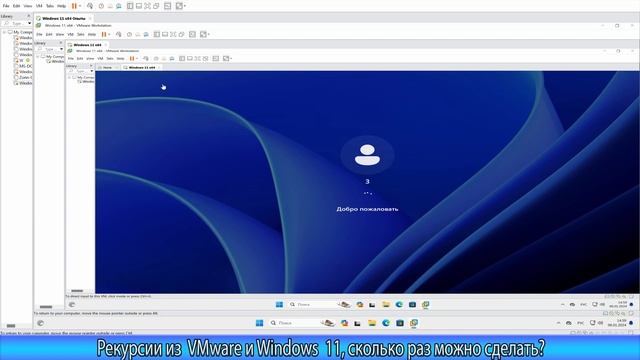The height and width of the screenshot is (360, 640).
Task: Collapse My Computer node in middle Library
Action: [38, 57]
